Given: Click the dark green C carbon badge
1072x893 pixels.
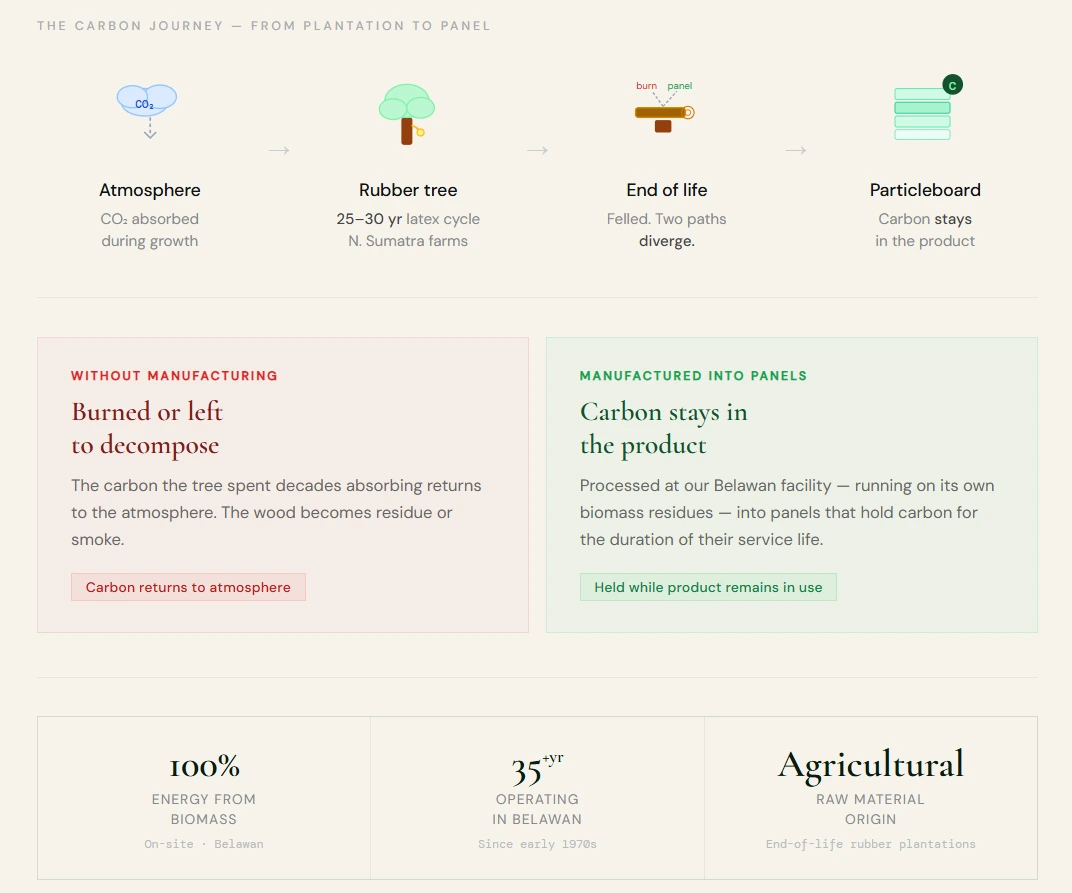Looking at the screenshot, I should pos(952,85).
